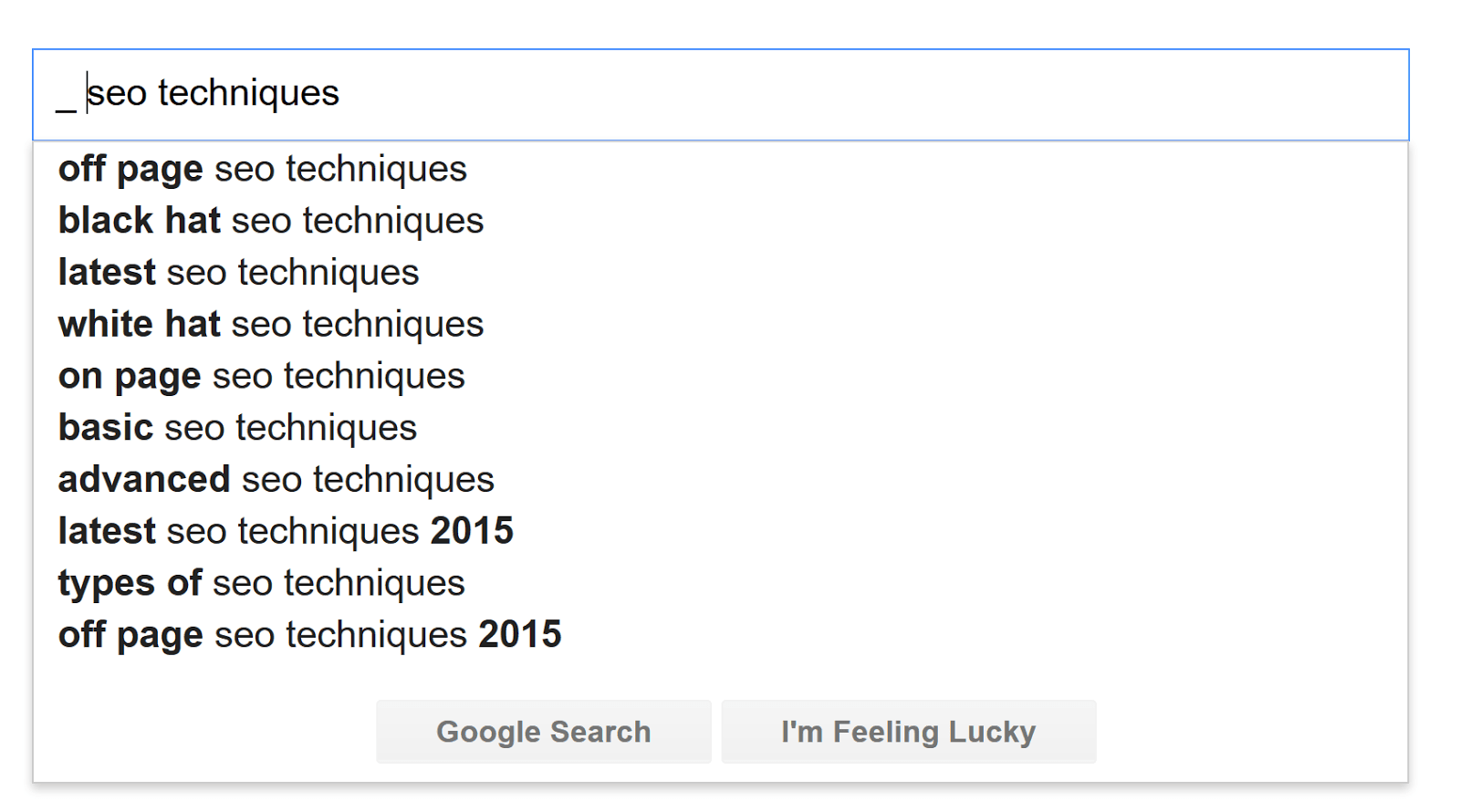The image size is (1460, 812).
Task: Place cursor after 'techniques' in search box
Action: [340, 94]
